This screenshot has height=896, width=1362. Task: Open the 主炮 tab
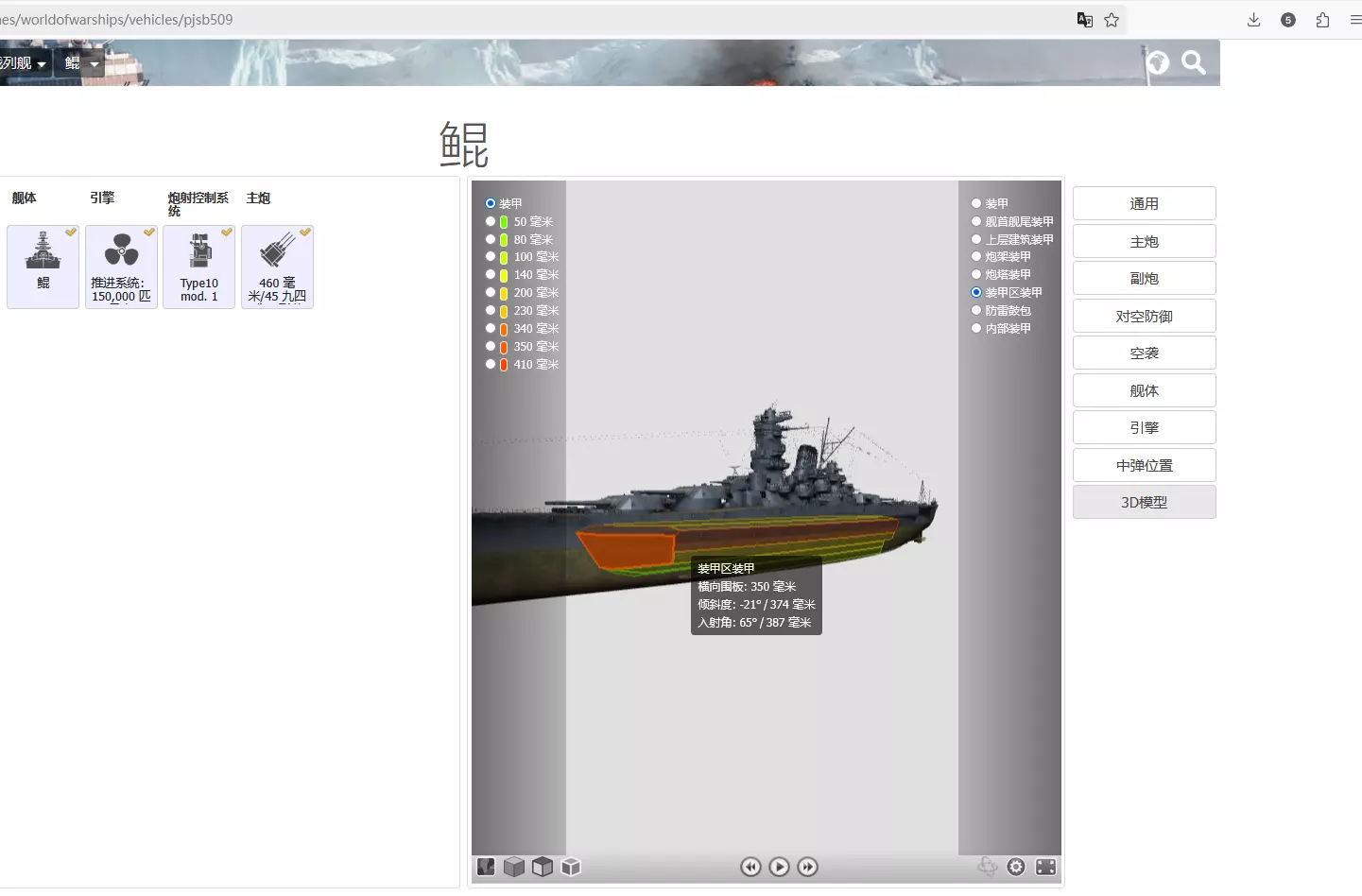click(x=1144, y=241)
